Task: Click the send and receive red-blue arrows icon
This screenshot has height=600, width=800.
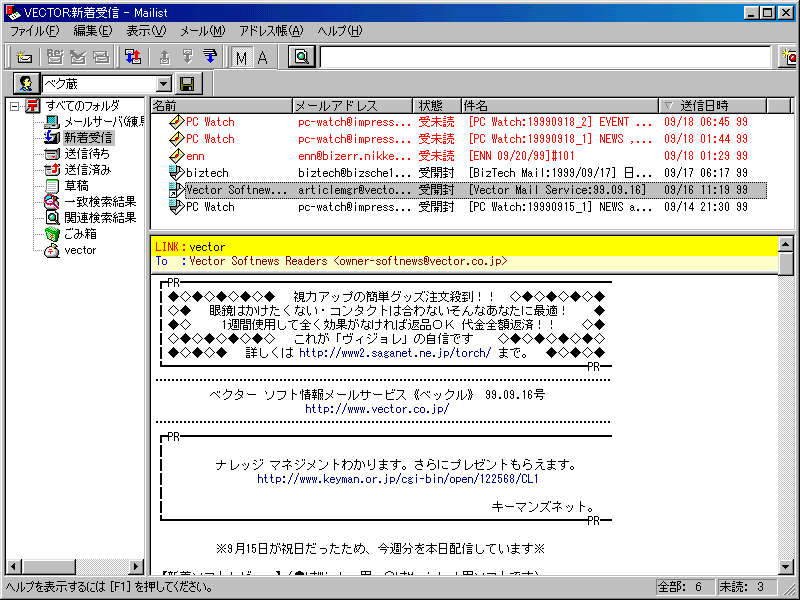Action: (x=133, y=57)
